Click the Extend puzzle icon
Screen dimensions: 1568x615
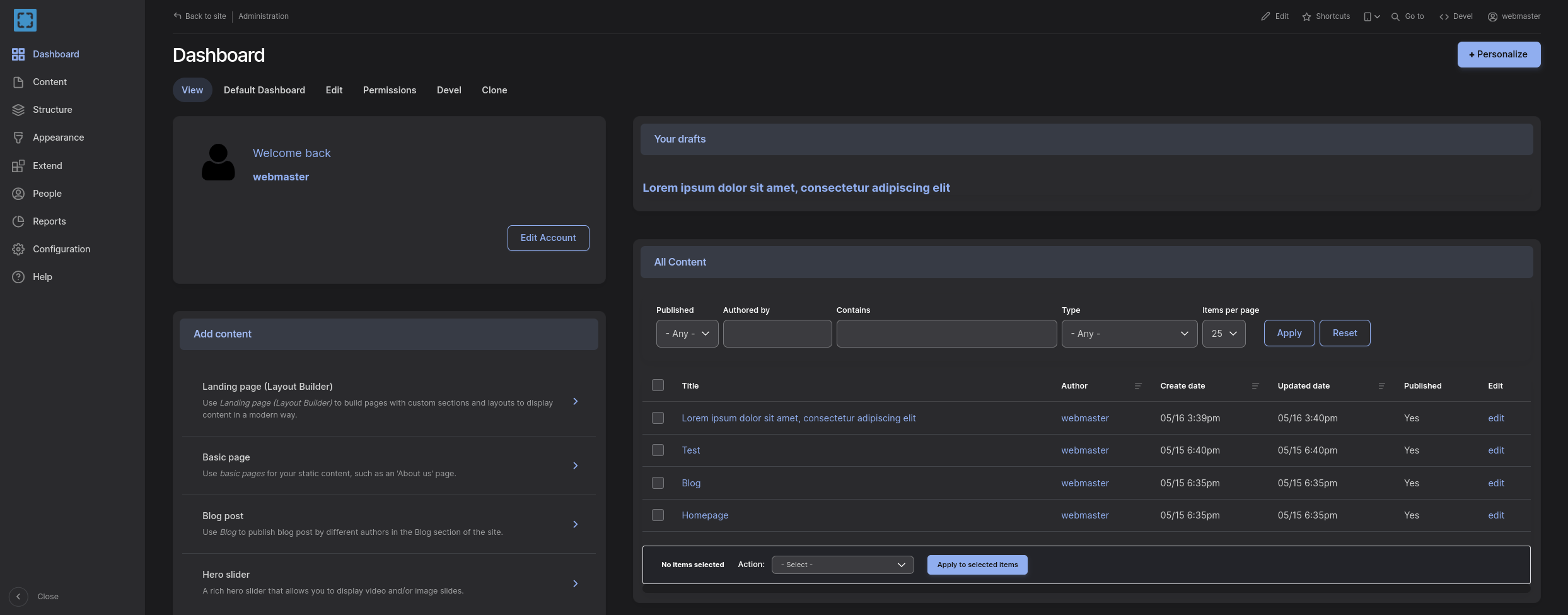pos(18,165)
